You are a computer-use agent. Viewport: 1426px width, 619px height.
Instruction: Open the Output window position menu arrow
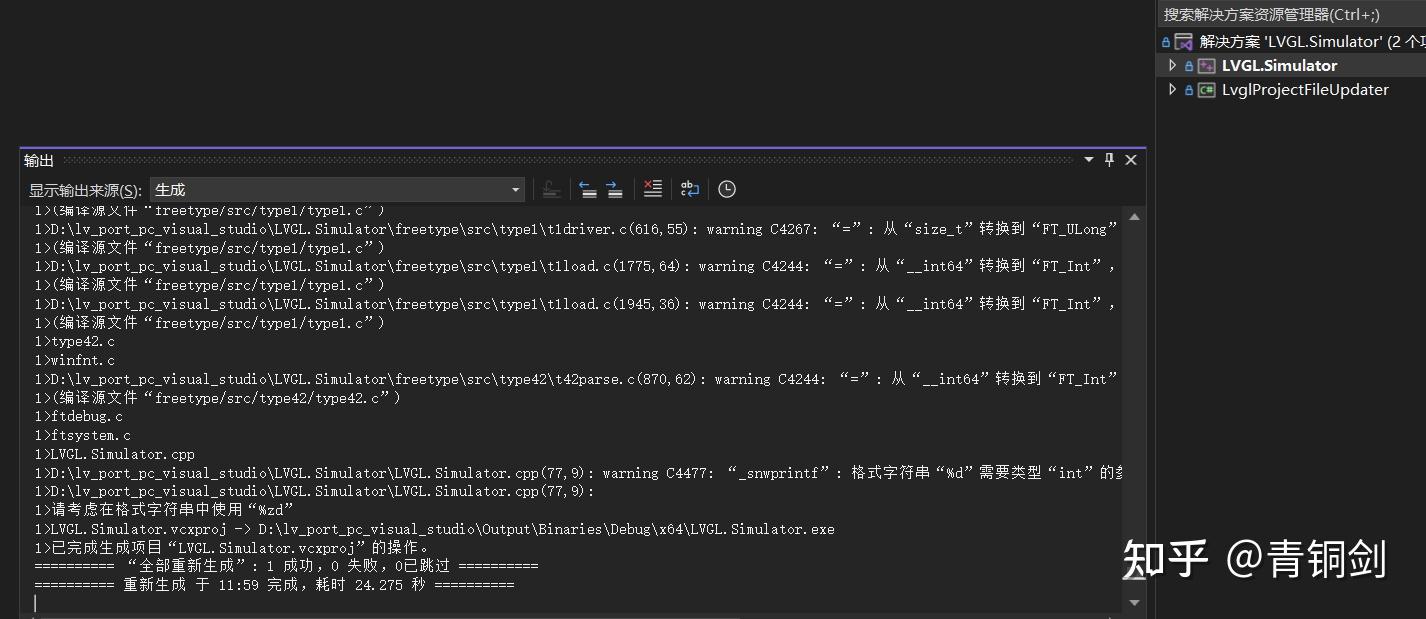pos(1088,159)
